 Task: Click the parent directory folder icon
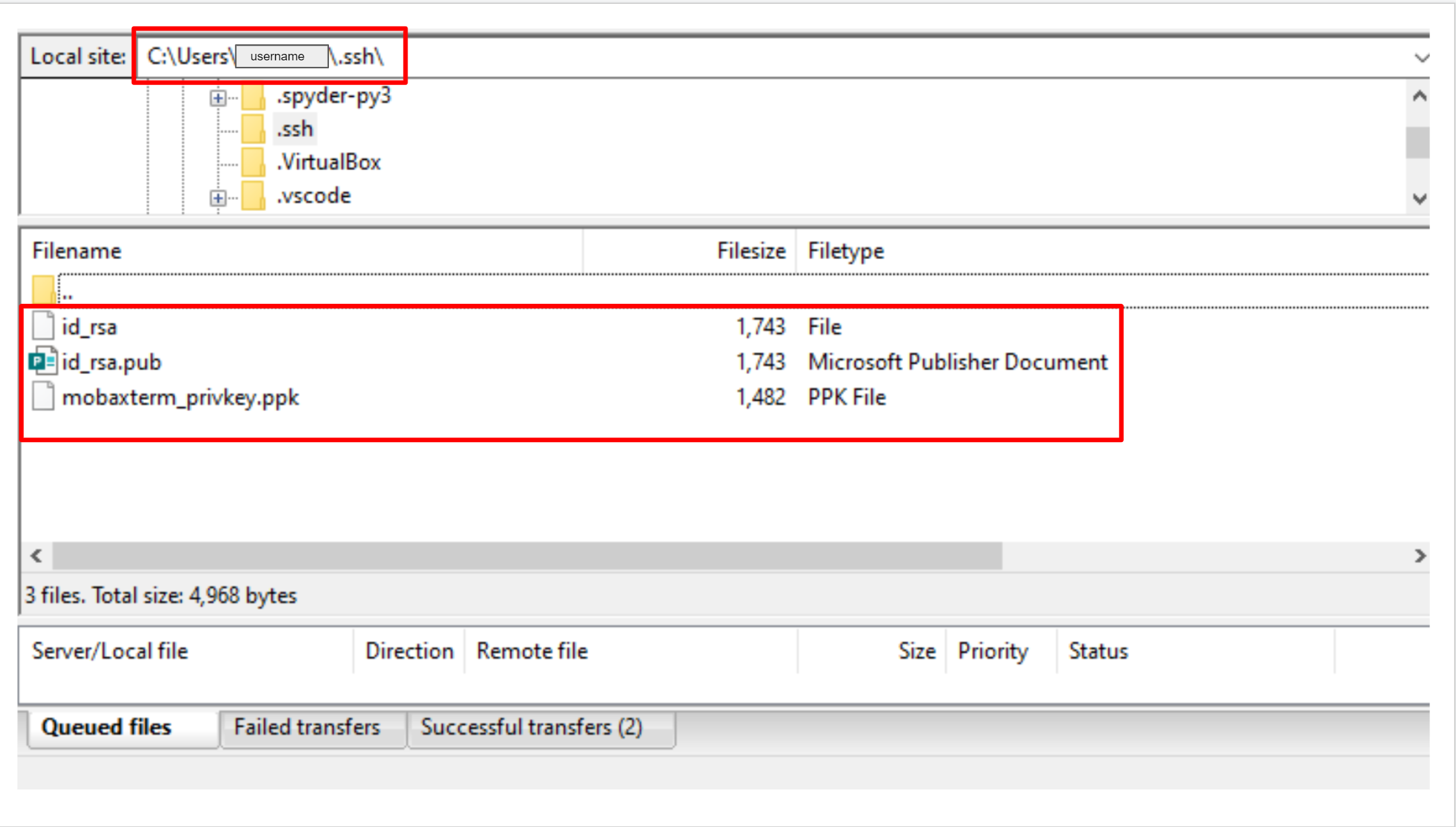43,290
